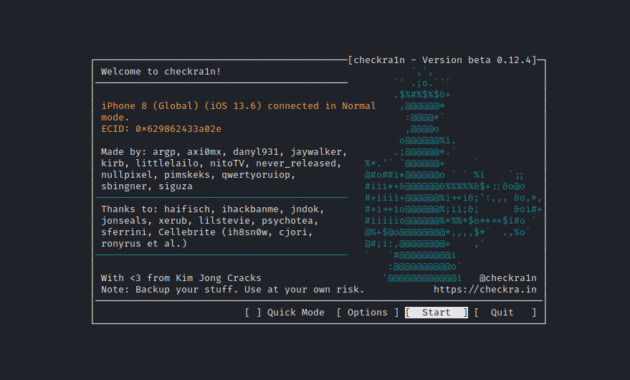Click the @checkra1n handle
Viewport: 630px width, 380px height.
click(x=508, y=278)
